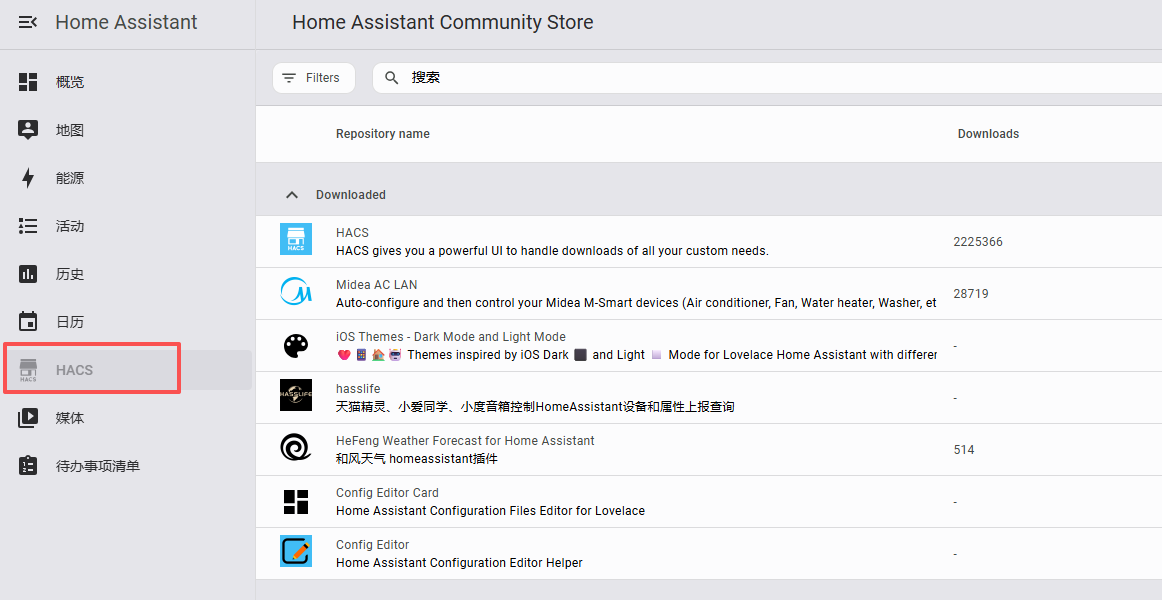The width and height of the screenshot is (1162, 600).
Task: Open the 地图 map icon
Action: pos(27,130)
